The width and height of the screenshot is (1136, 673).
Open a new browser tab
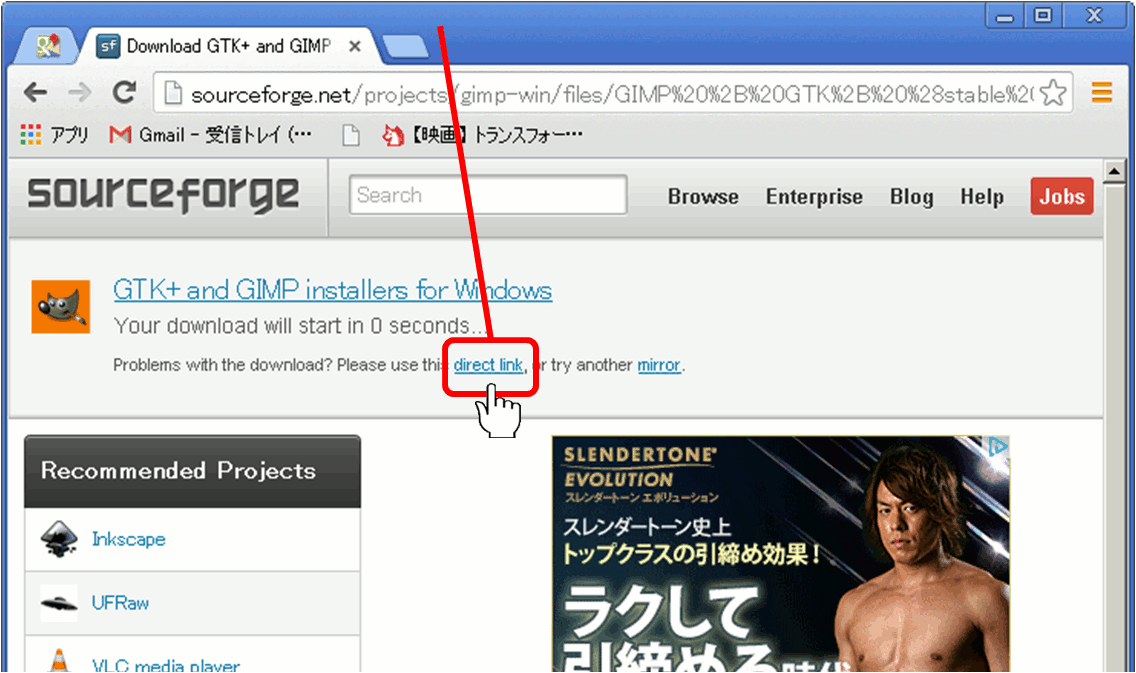(405, 46)
